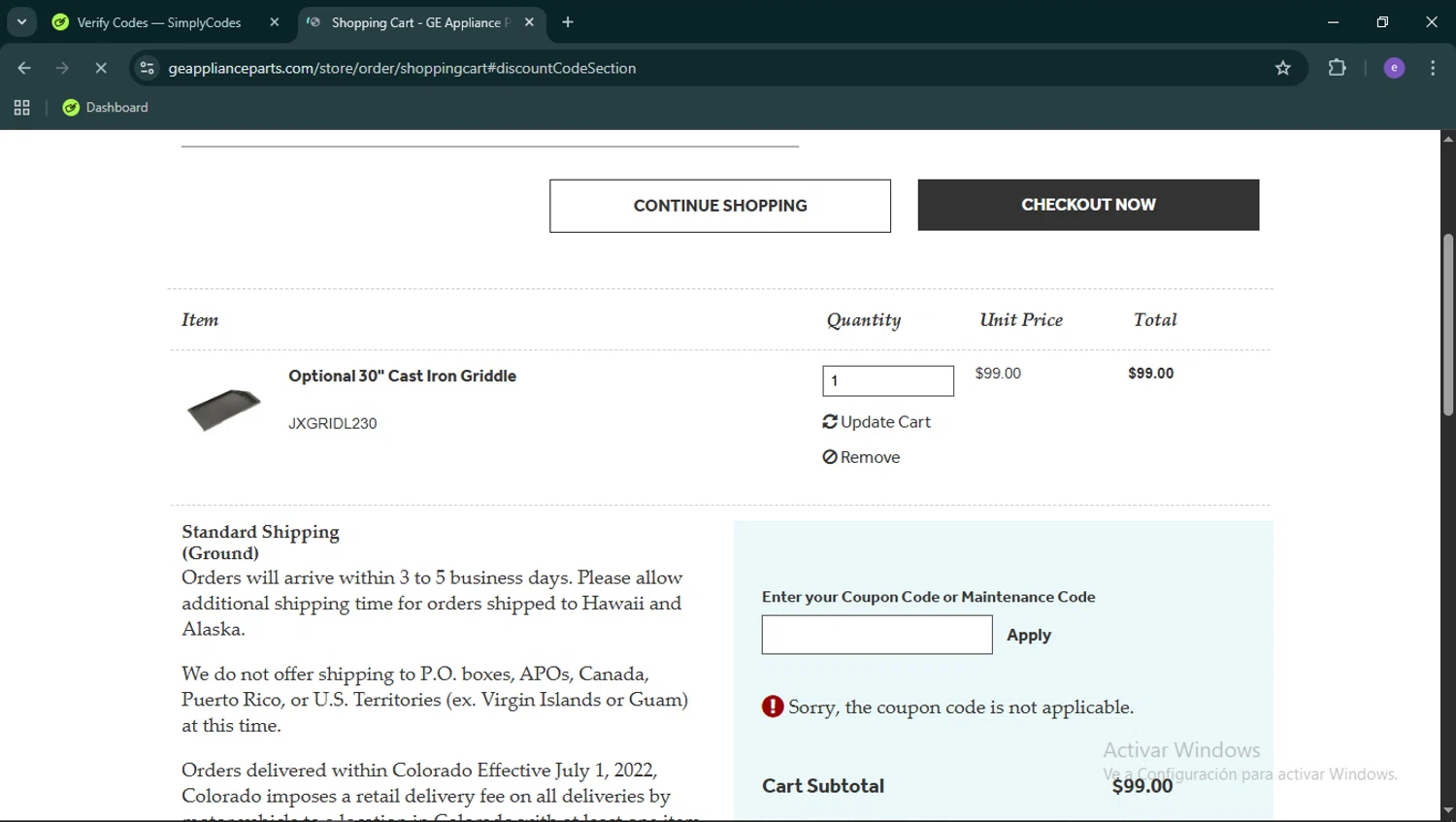Click the page vertical scrollbar

(1447, 325)
